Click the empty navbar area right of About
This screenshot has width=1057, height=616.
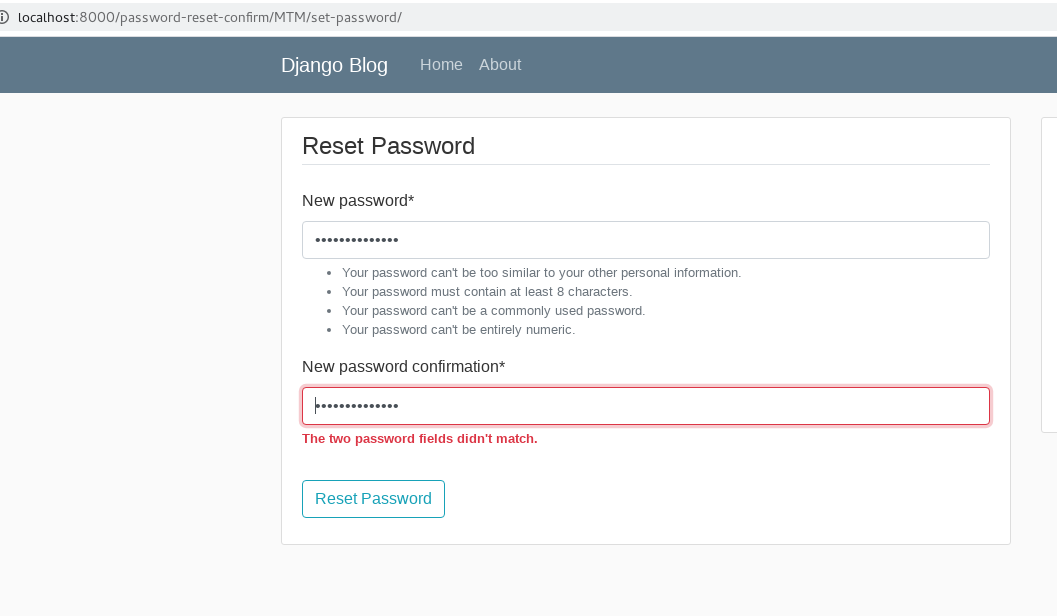(780, 65)
